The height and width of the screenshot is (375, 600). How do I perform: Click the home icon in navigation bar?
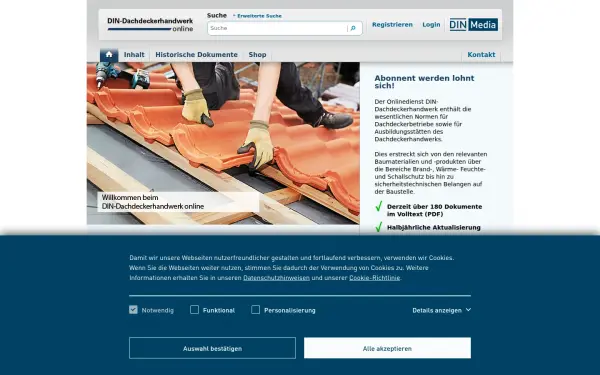(x=109, y=55)
